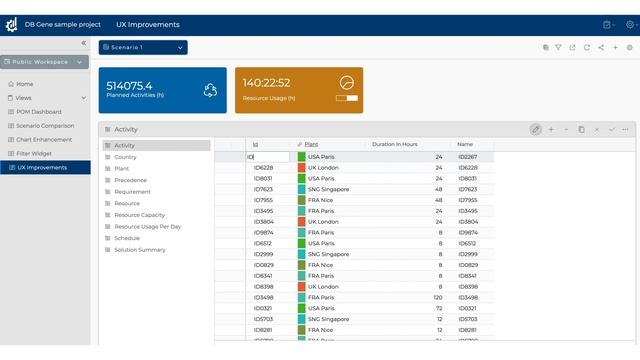Click the UX Improvements header title
The height and width of the screenshot is (360, 640).
(x=148, y=24)
